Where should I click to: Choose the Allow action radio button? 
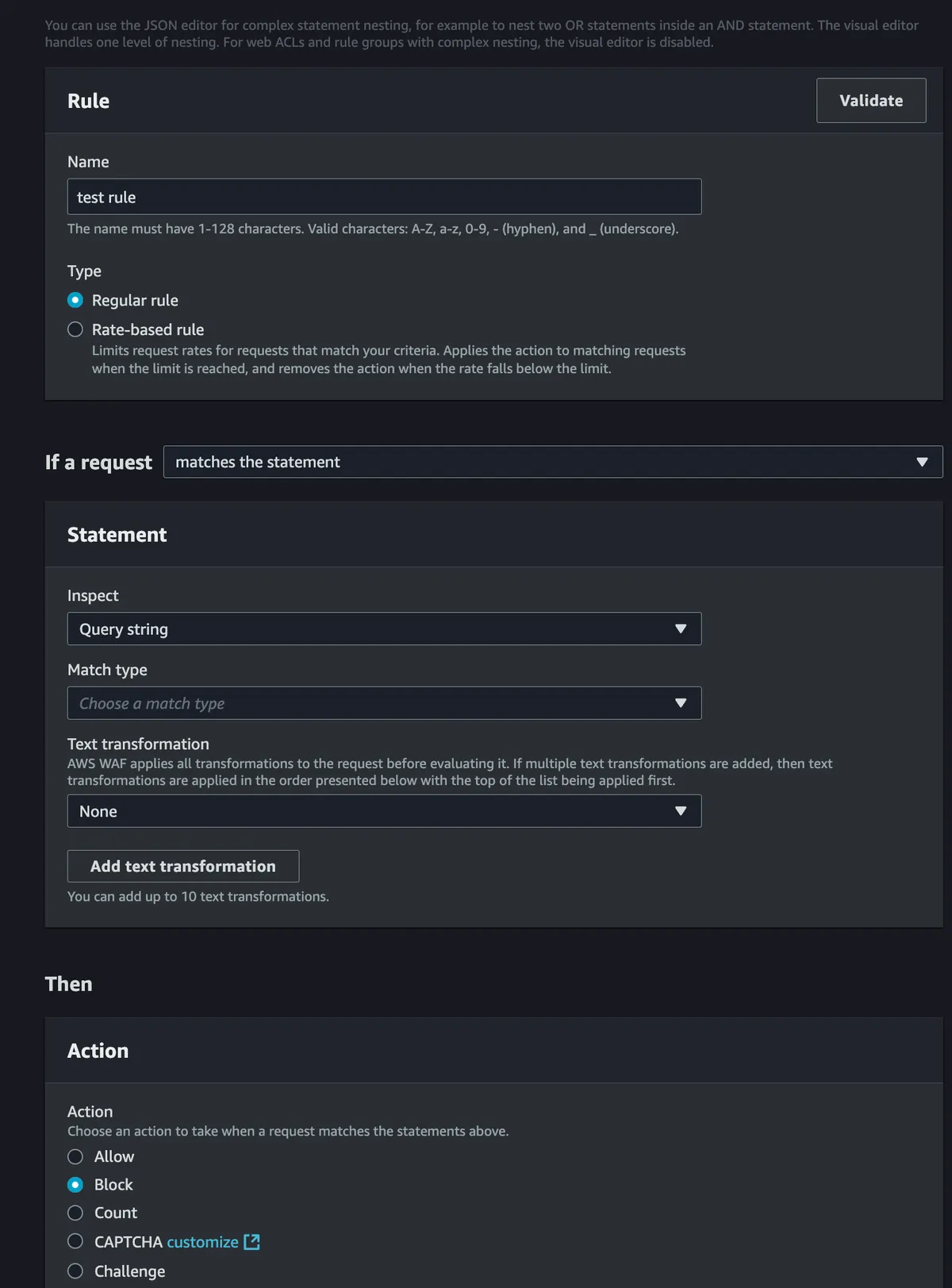pyautogui.click(x=75, y=1156)
